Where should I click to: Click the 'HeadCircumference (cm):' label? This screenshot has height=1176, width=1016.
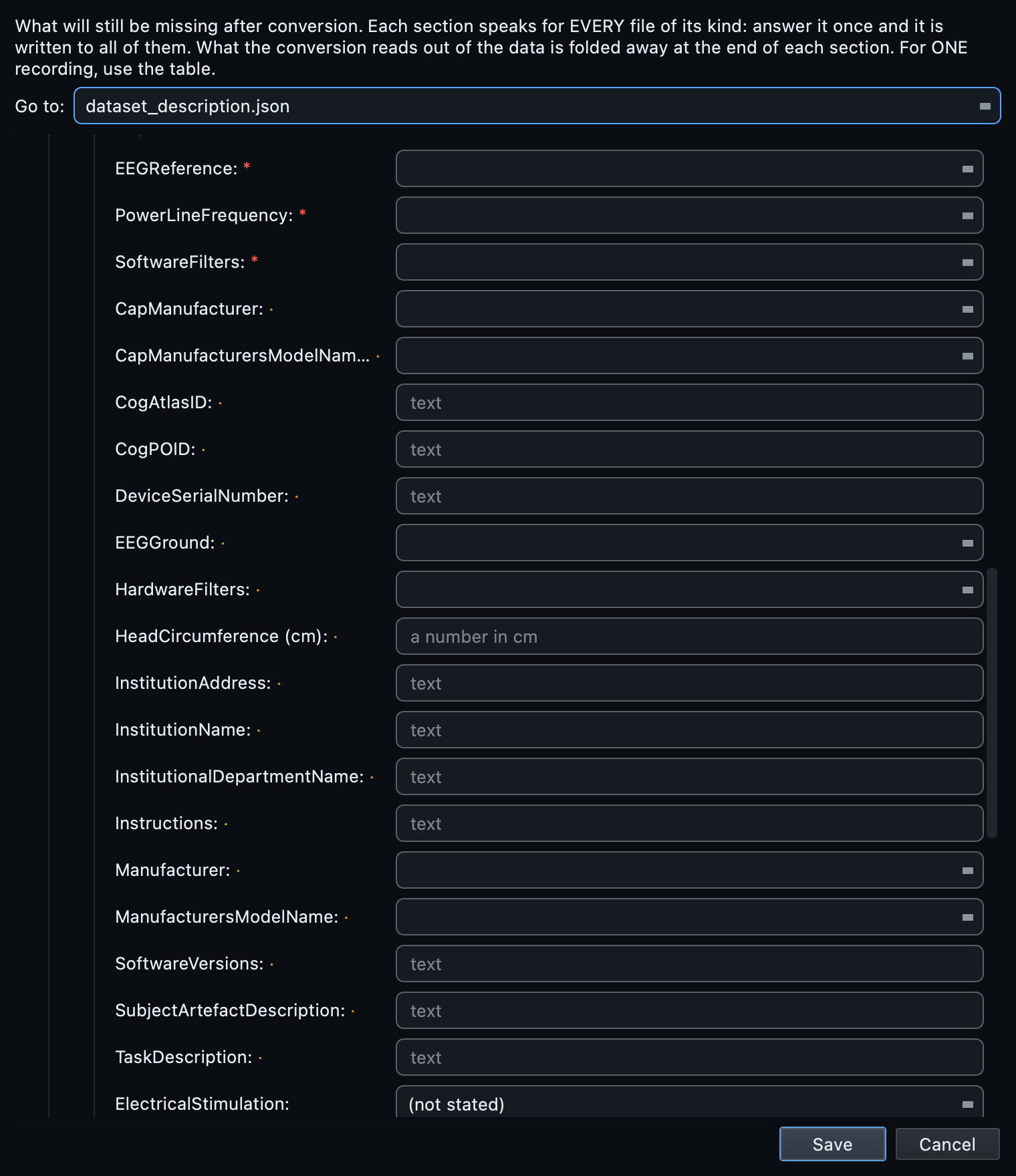(221, 636)
